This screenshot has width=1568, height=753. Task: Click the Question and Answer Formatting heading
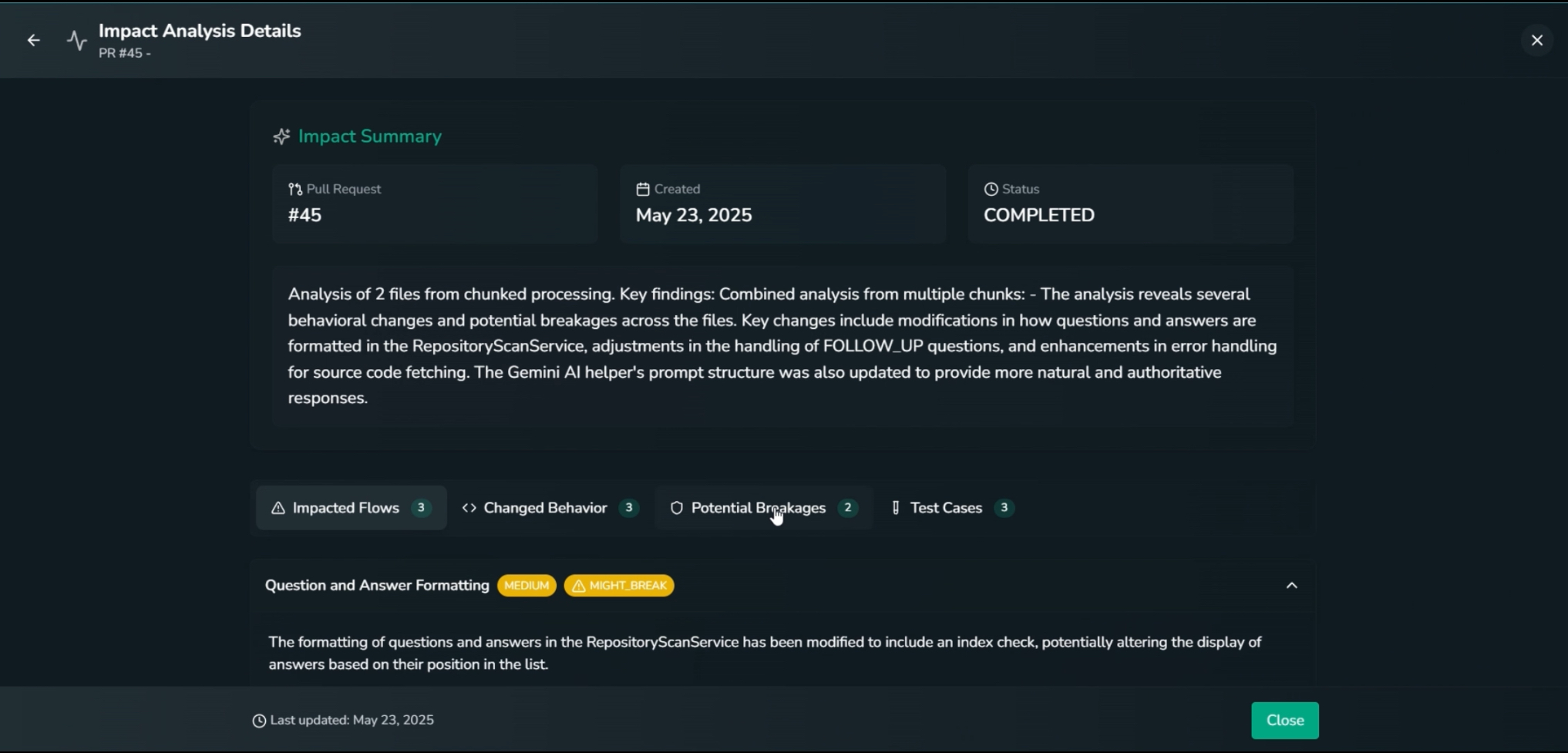pos(377,586)
